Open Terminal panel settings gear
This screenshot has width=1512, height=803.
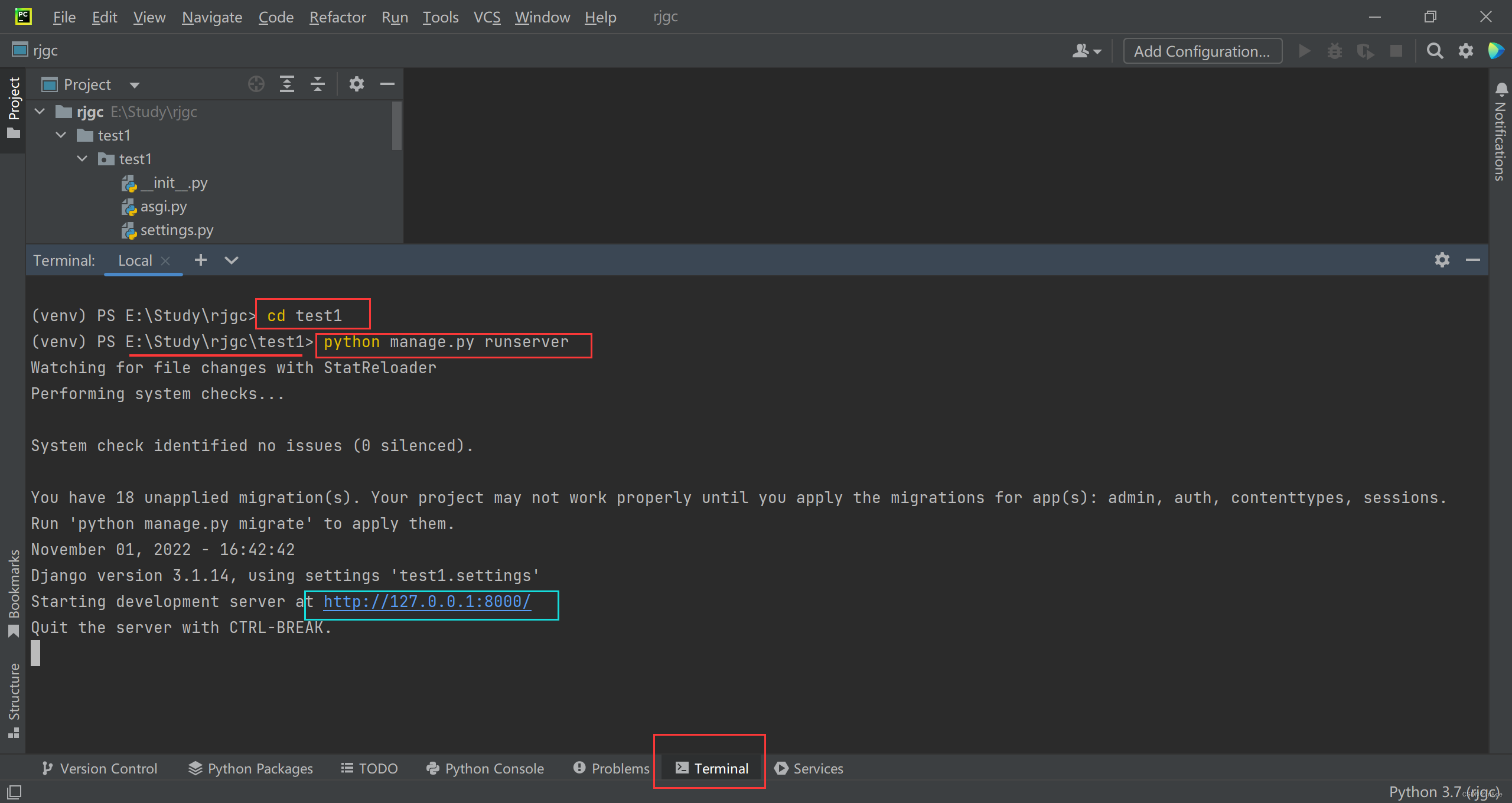(x=1442, y=260)
